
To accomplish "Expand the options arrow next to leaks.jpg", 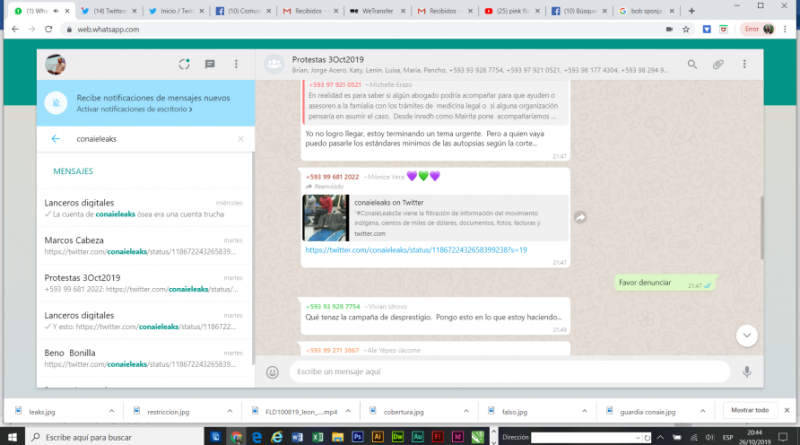I will [x=111, y=411].
